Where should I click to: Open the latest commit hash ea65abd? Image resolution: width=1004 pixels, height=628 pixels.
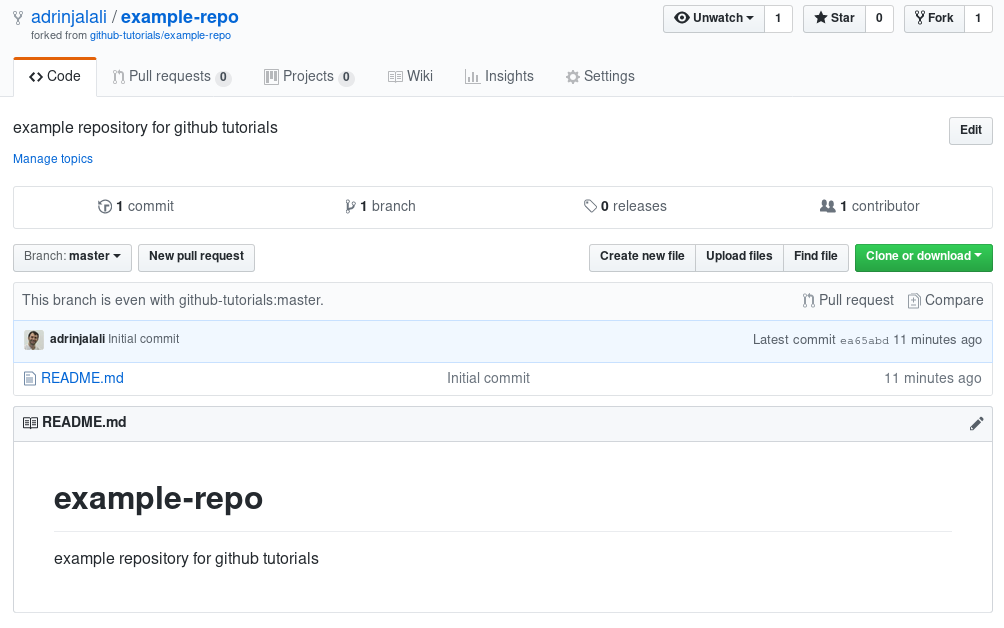(x=864, y=341)
